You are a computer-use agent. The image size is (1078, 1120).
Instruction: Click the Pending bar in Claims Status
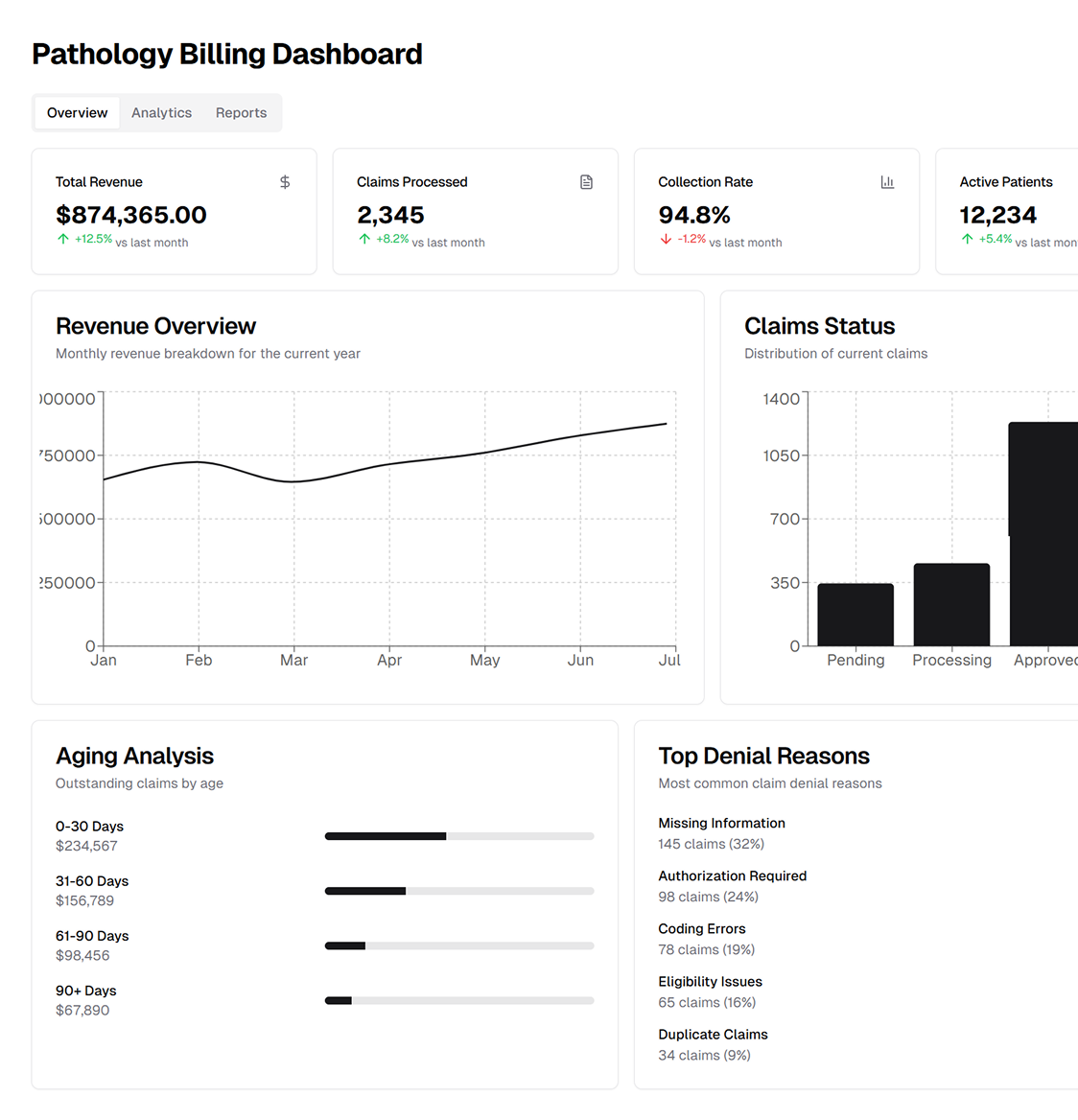pyautogui.click(x=855, y=615)
